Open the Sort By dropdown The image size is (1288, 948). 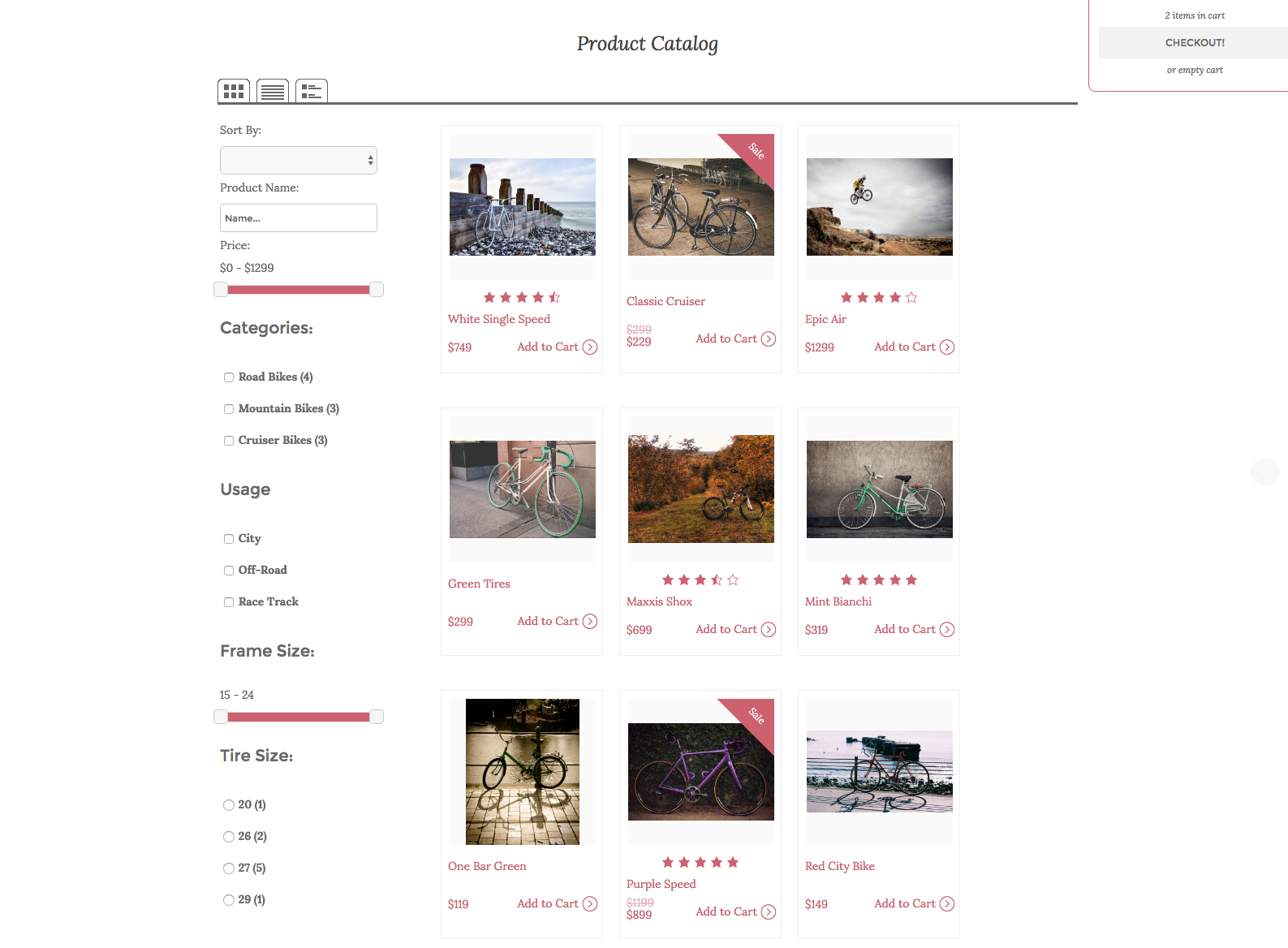(299, 161)
